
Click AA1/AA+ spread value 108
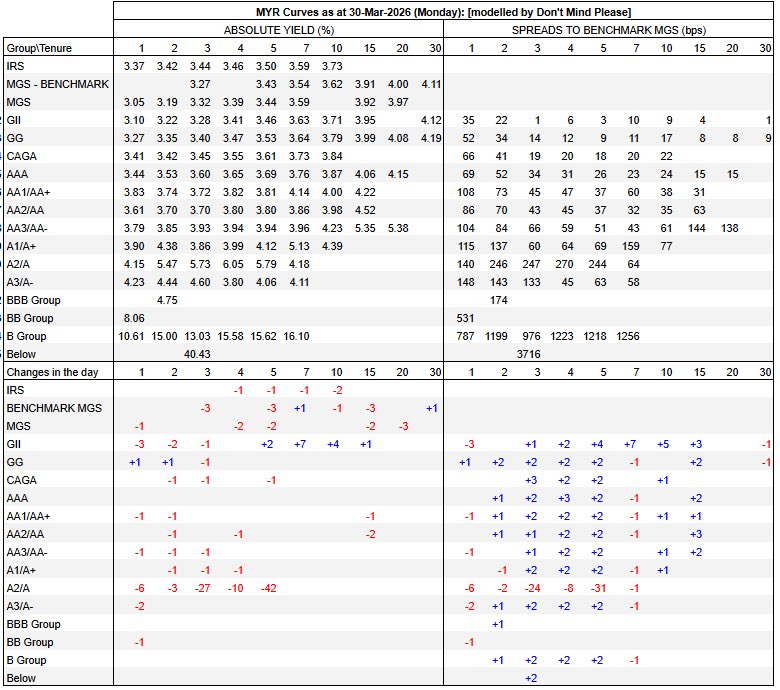tap(465, 192)
